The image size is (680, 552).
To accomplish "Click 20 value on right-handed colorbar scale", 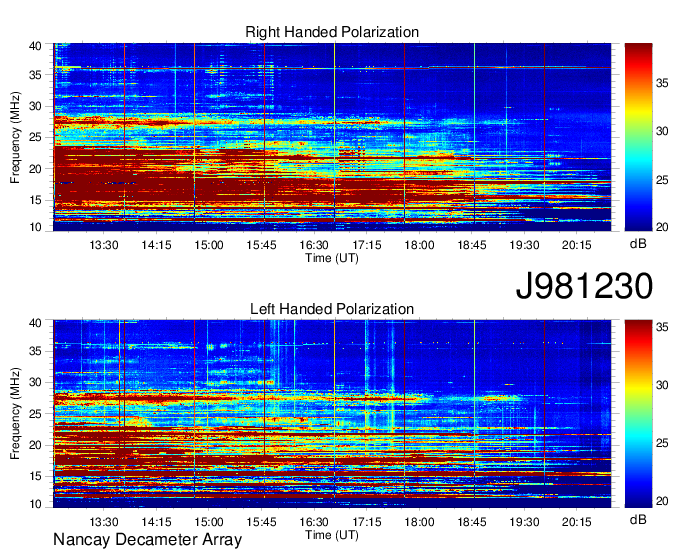I will (x=662, y=227).
